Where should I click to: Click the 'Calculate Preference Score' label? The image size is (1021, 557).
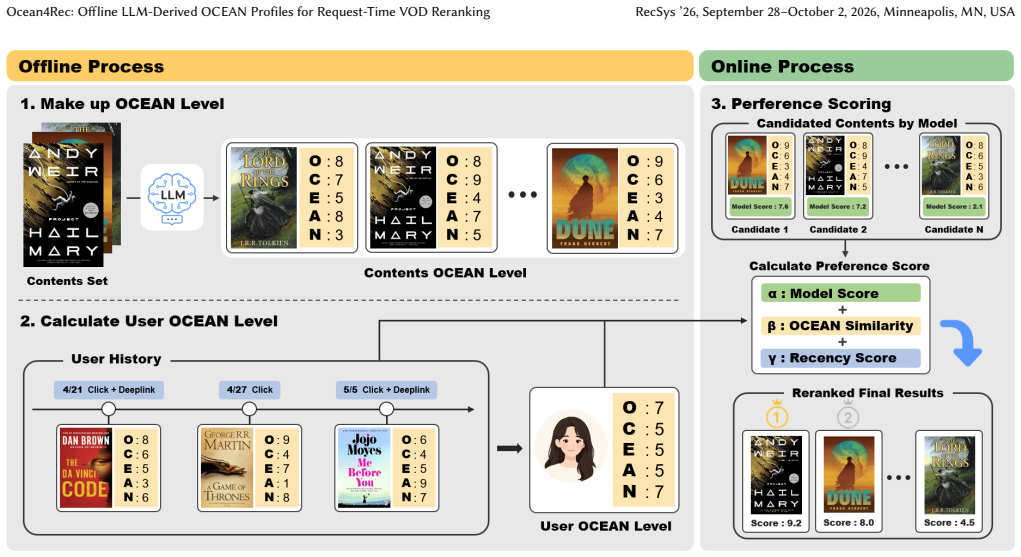[839, 266]
